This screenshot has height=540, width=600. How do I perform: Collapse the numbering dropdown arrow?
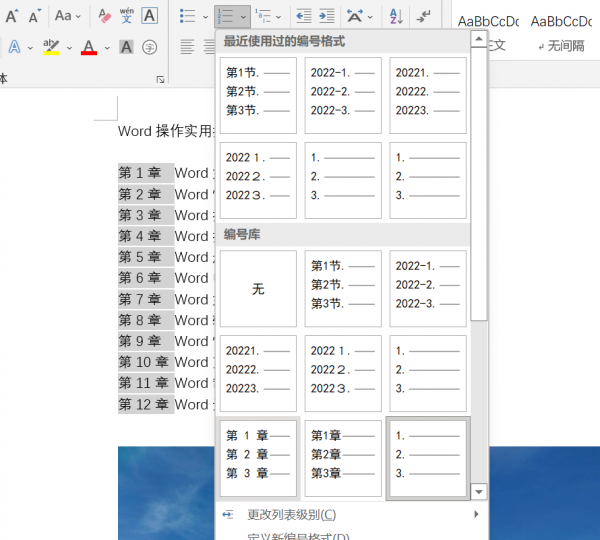[x=243, y=17]
